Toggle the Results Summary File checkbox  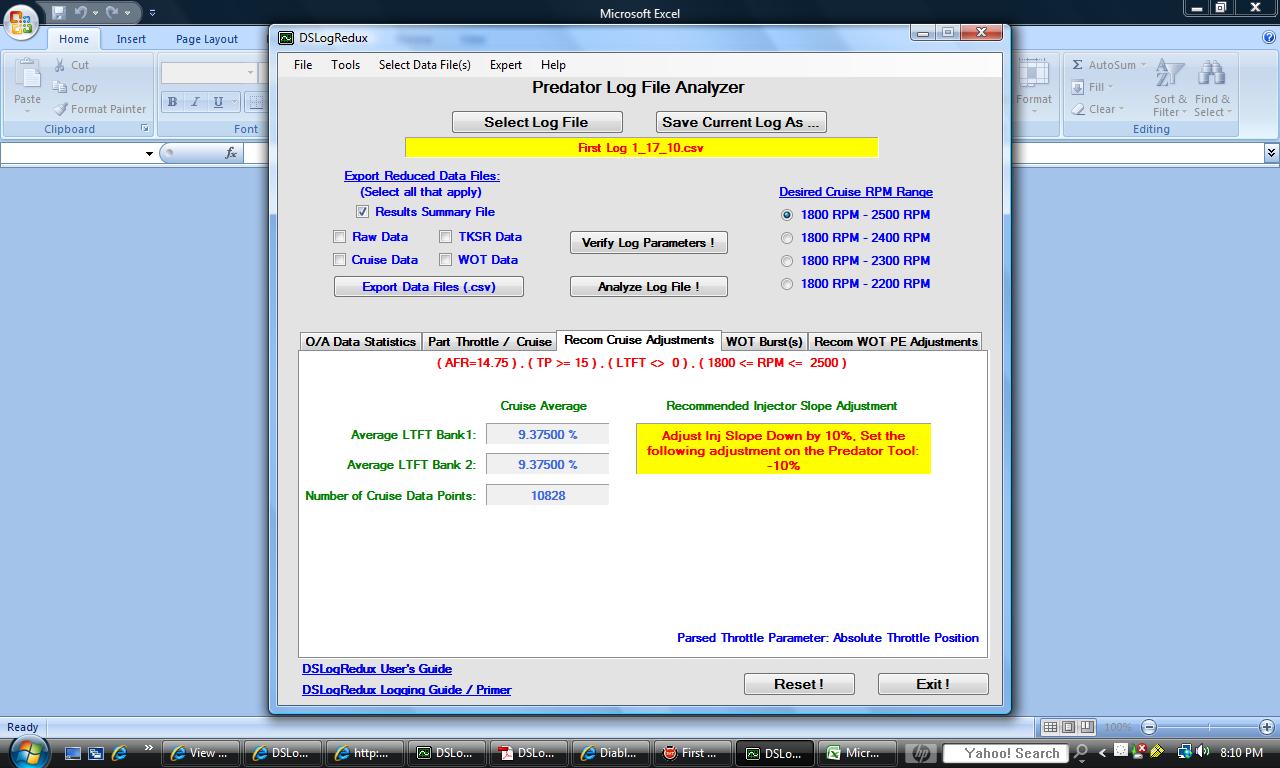362,212
